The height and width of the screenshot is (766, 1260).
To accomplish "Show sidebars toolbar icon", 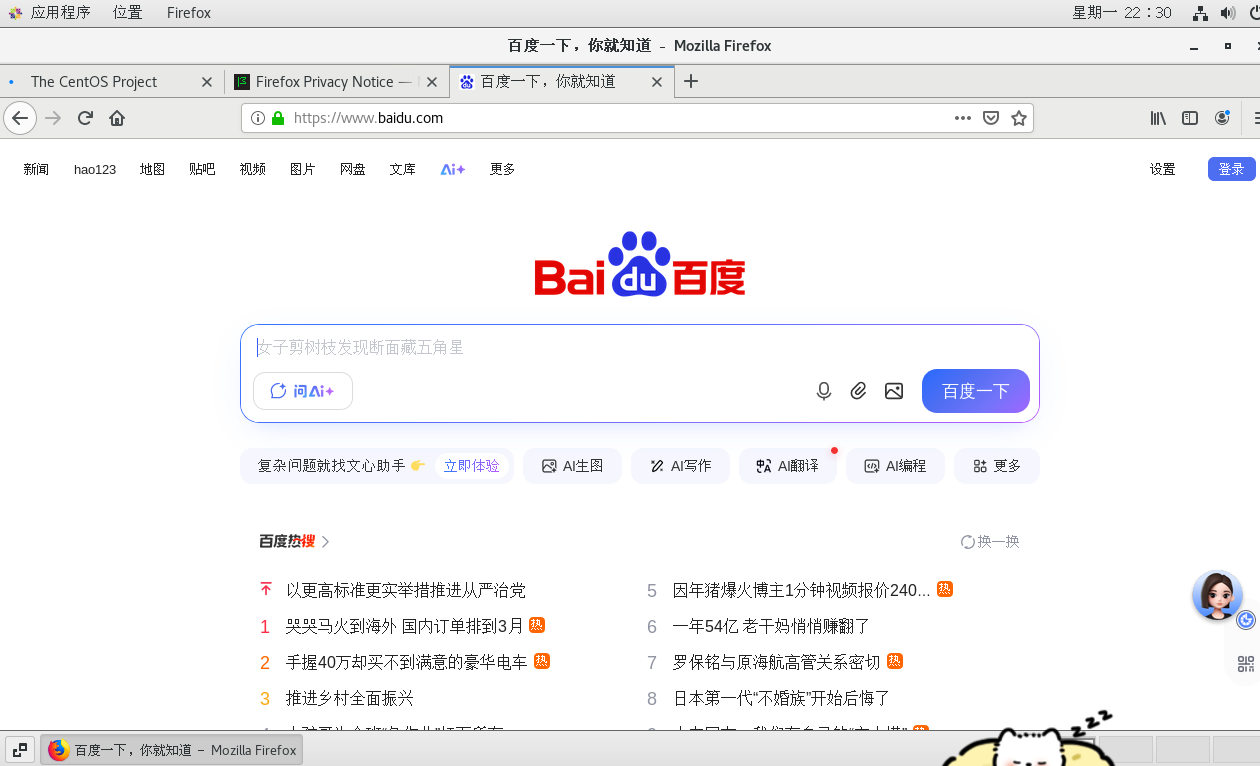I will coord(1190,118).
